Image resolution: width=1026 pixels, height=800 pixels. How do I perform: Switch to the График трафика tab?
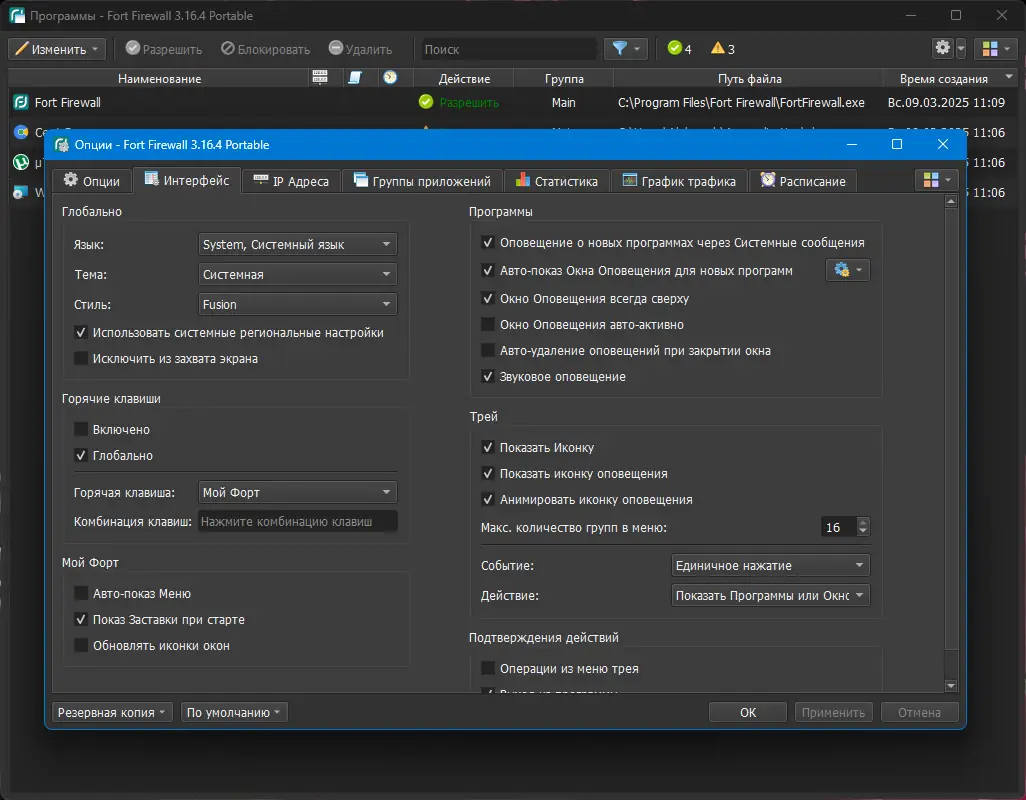tap(679, 181)
